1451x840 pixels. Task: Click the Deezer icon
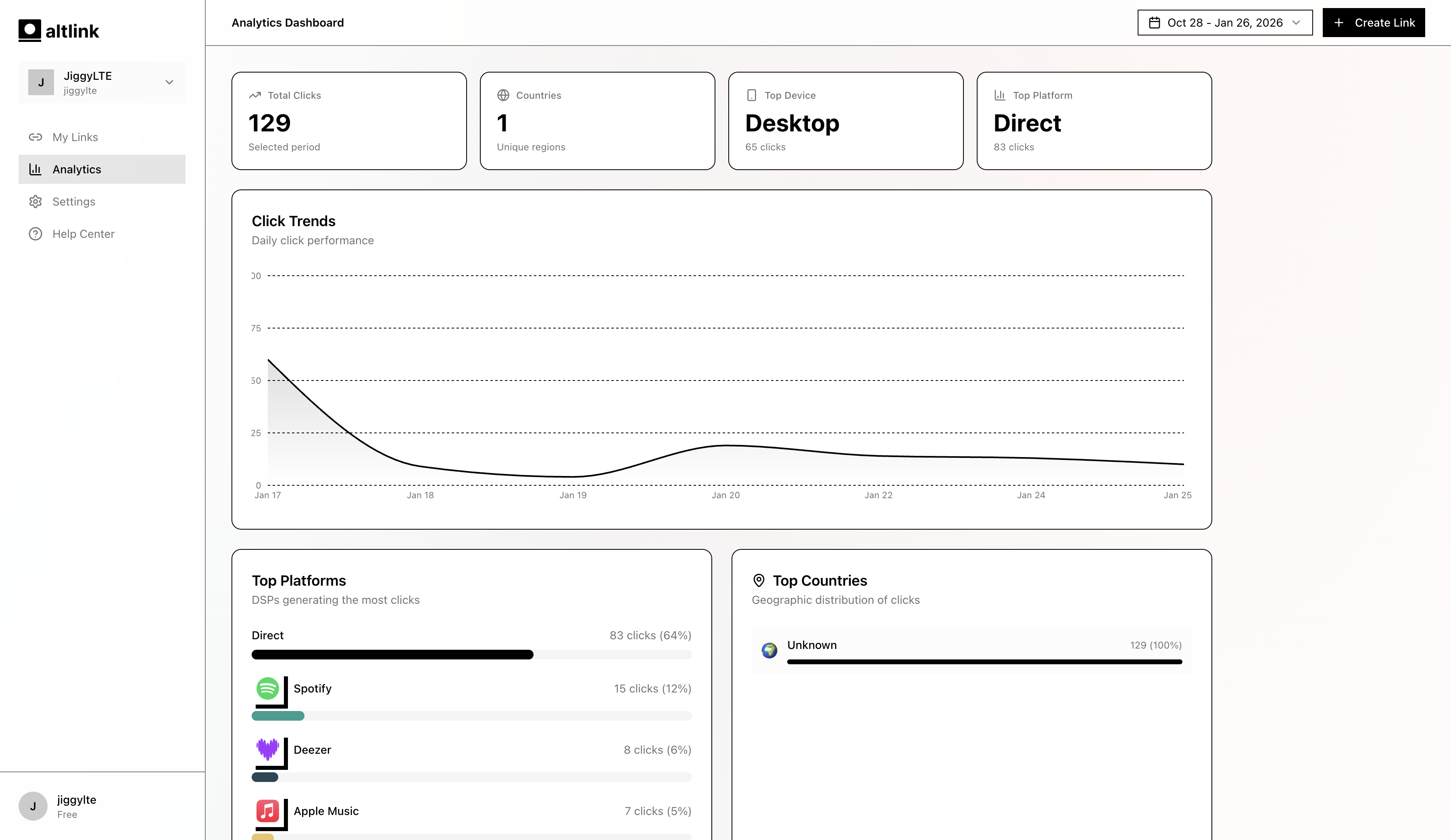pyautogui.click(x=267, y=750)
